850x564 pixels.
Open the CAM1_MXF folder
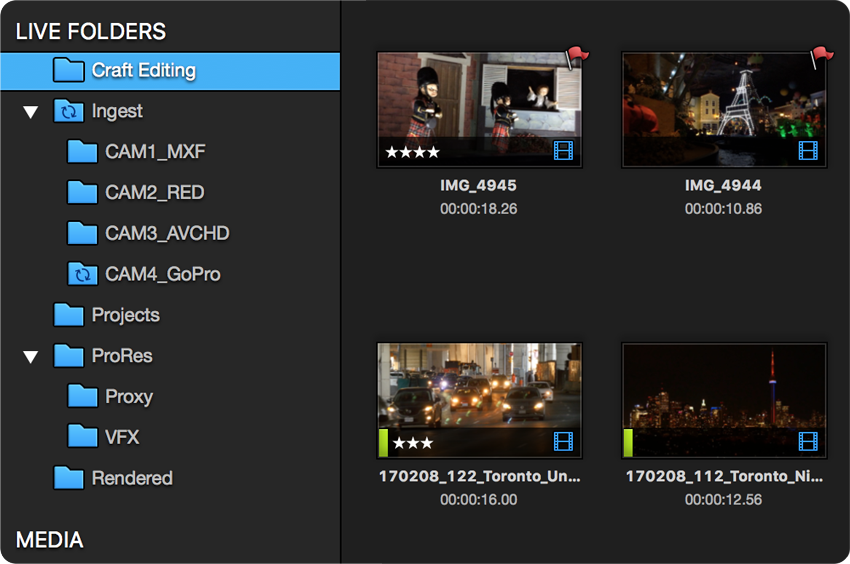coord(155,152)
